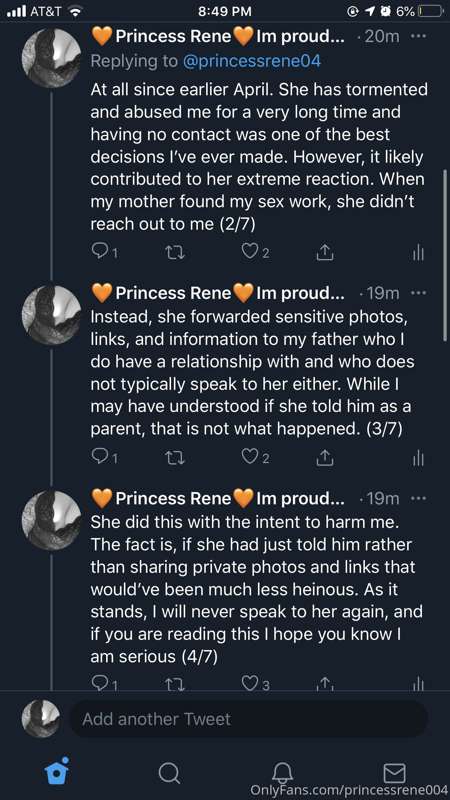The height and width of the screenshot is (800, 450).
Task: Click the thread scrollbar indicator
Action: pos(445,253)
